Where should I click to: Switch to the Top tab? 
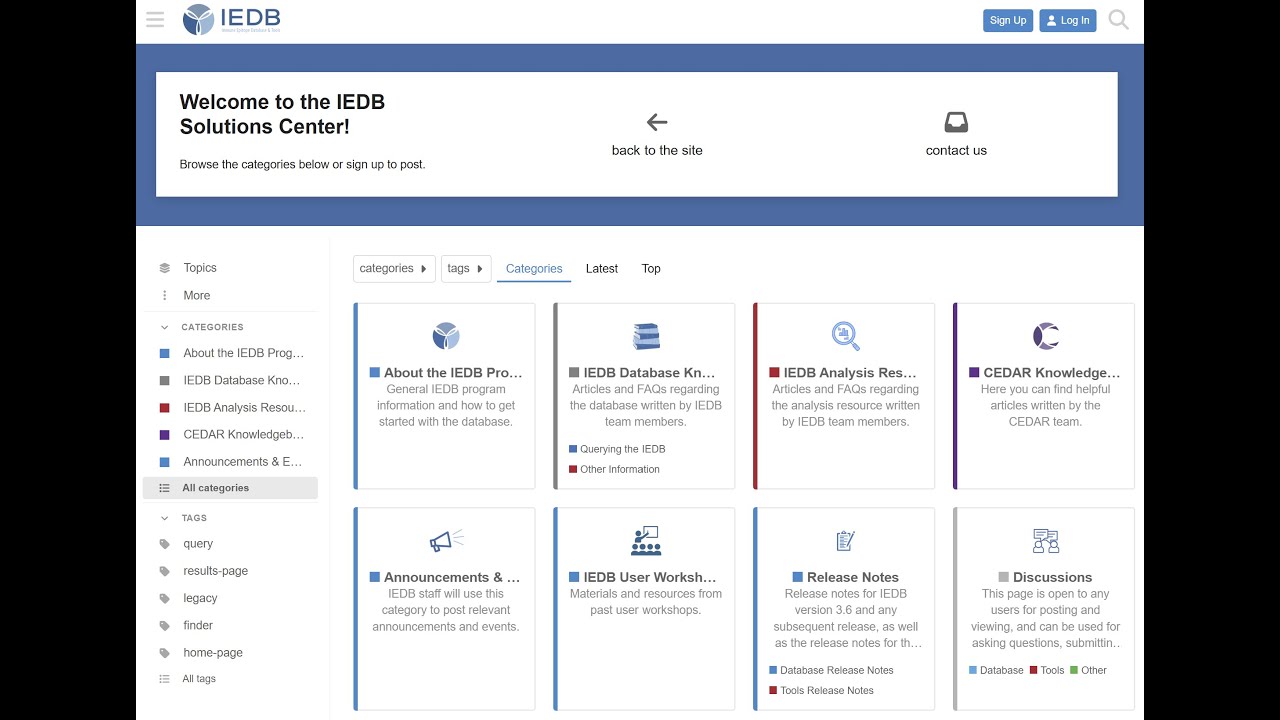(651, 268)
